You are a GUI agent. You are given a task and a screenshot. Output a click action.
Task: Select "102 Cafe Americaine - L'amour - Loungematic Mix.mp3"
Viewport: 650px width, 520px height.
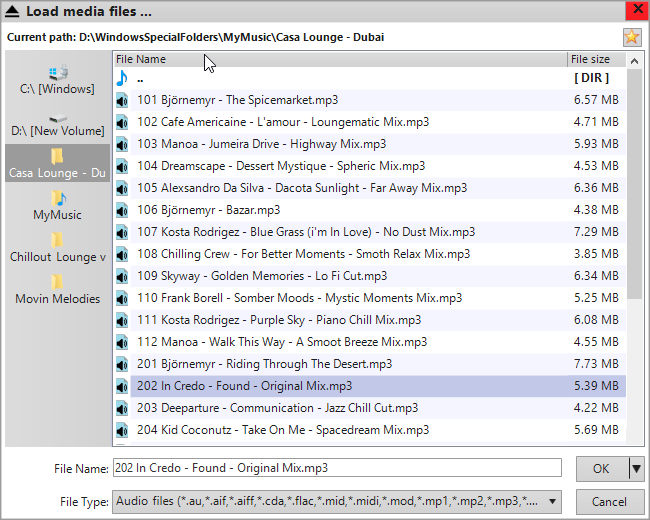click(x=283, y=122)
